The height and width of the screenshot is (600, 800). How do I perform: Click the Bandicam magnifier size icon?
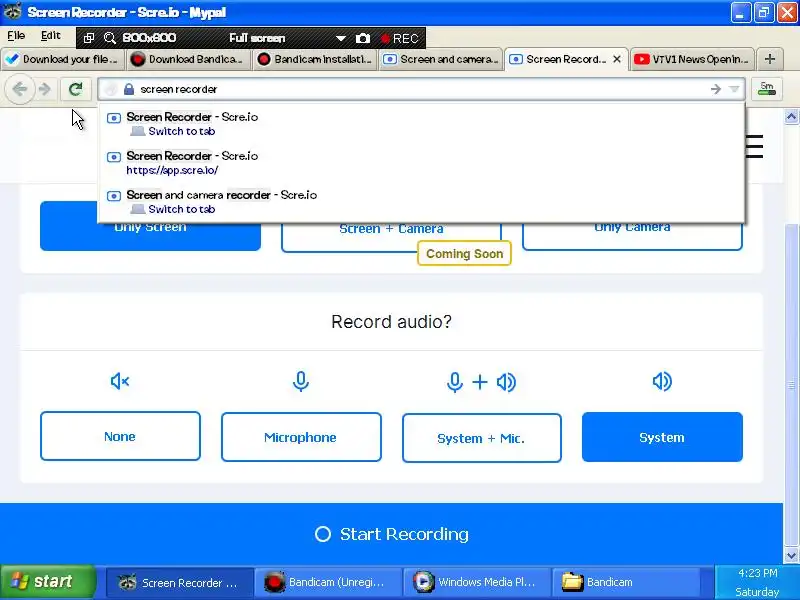109,38
